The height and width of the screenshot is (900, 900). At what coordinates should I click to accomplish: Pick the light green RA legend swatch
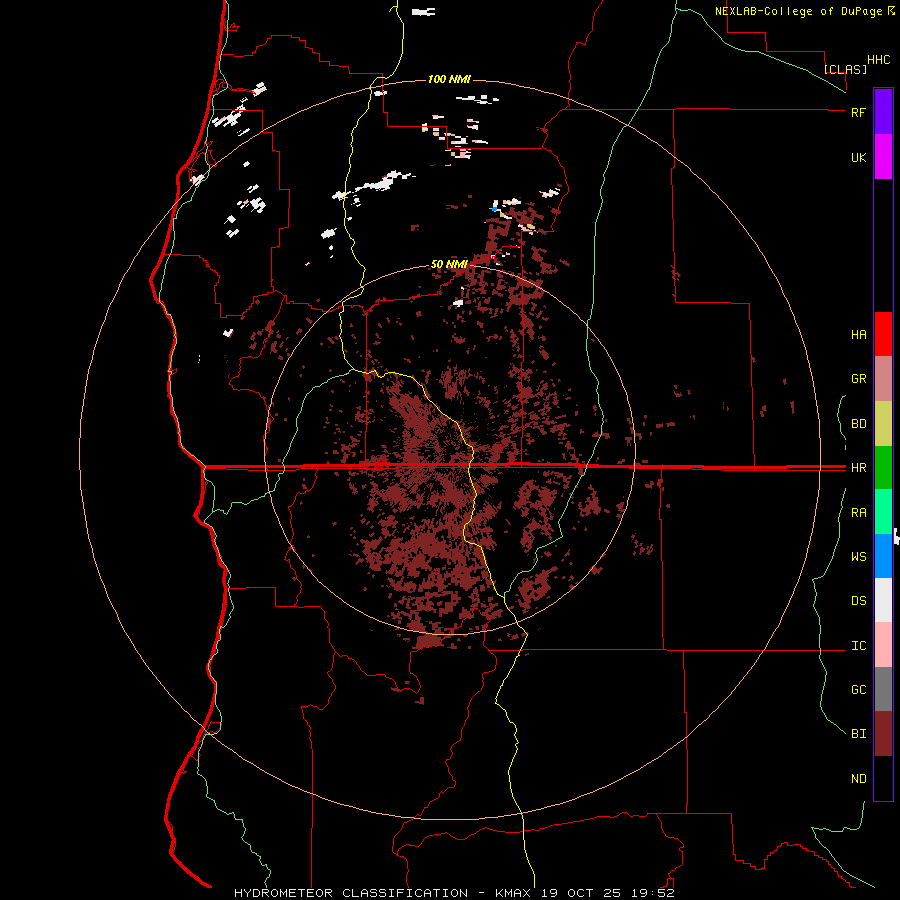(x=883, y=512)
